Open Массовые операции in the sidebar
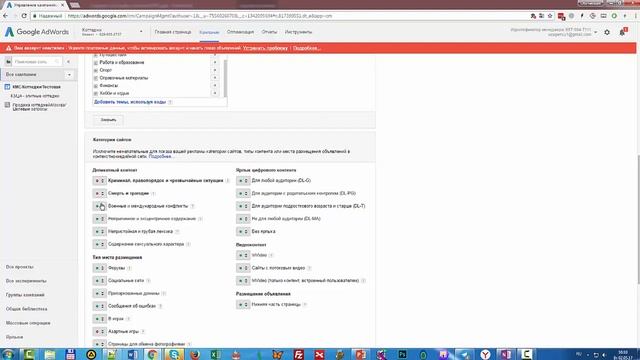 pyautogui.click(x=28, y=323)
